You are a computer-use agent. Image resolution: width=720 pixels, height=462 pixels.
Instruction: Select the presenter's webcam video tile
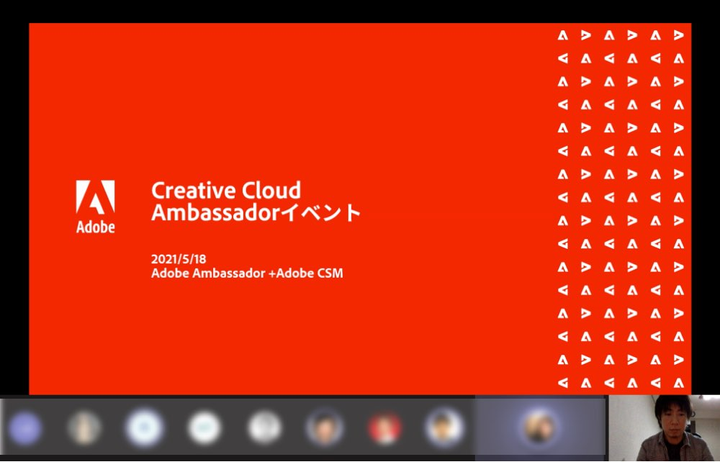tap(664, 428)
